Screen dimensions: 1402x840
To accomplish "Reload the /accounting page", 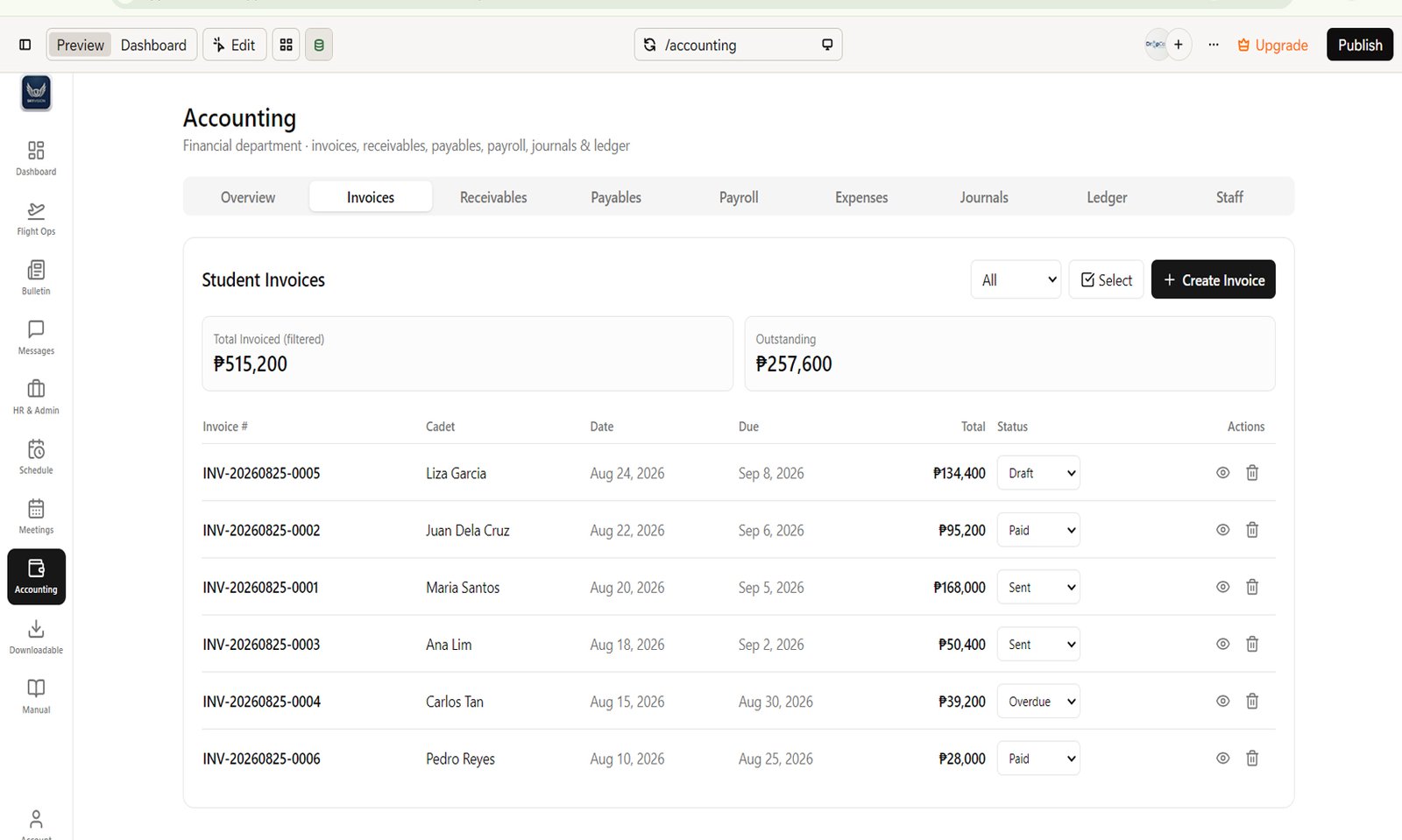I will (x=650, y=45).
